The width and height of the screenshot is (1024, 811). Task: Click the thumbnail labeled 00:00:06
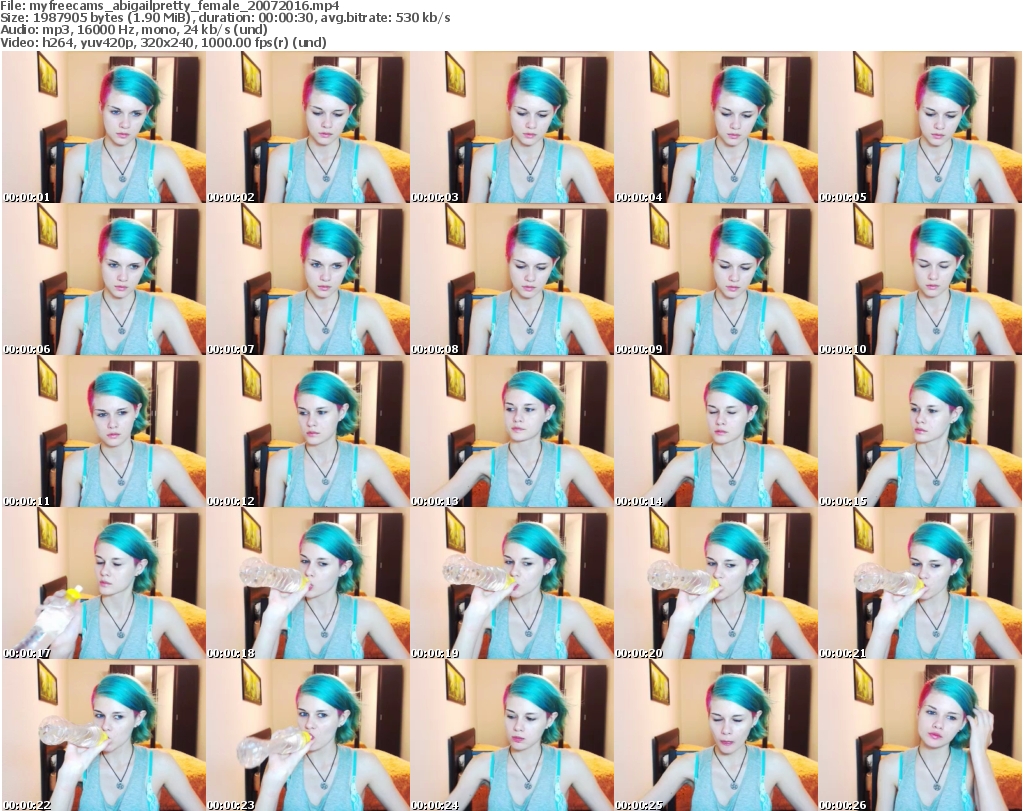coord(104,279)
